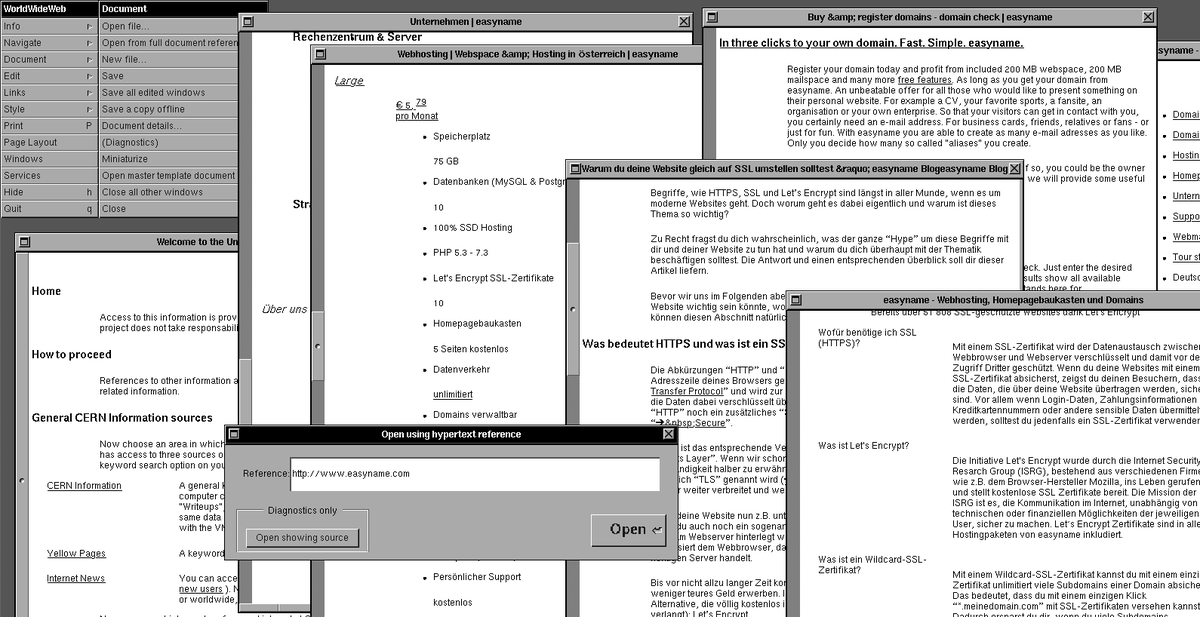This screenshot has height=617, width=1200.
Task: Click the 100% SSD Hosting list item
Action: [x=472, y=228]
